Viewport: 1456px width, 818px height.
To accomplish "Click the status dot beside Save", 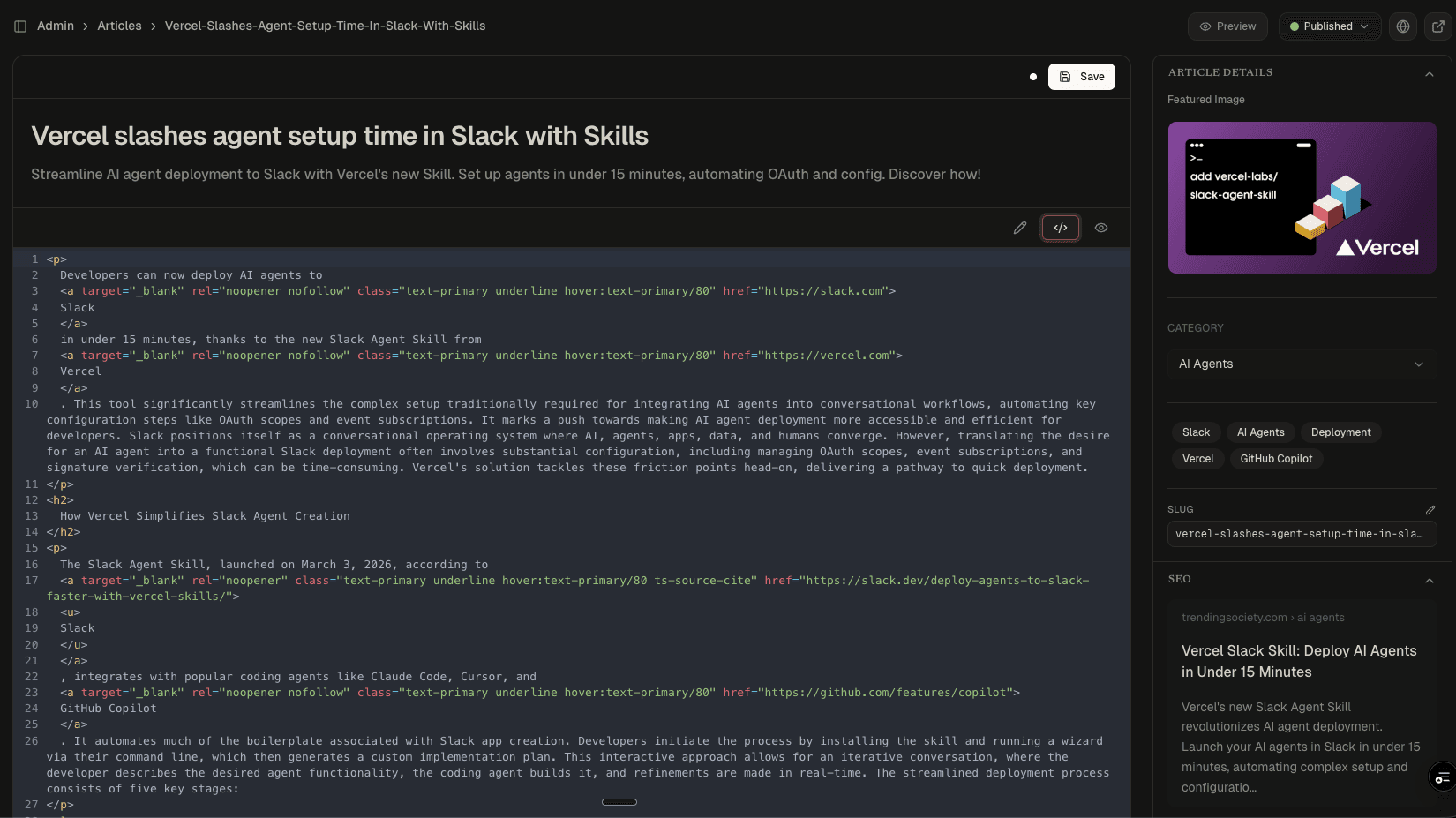I will coord(1033,77).
